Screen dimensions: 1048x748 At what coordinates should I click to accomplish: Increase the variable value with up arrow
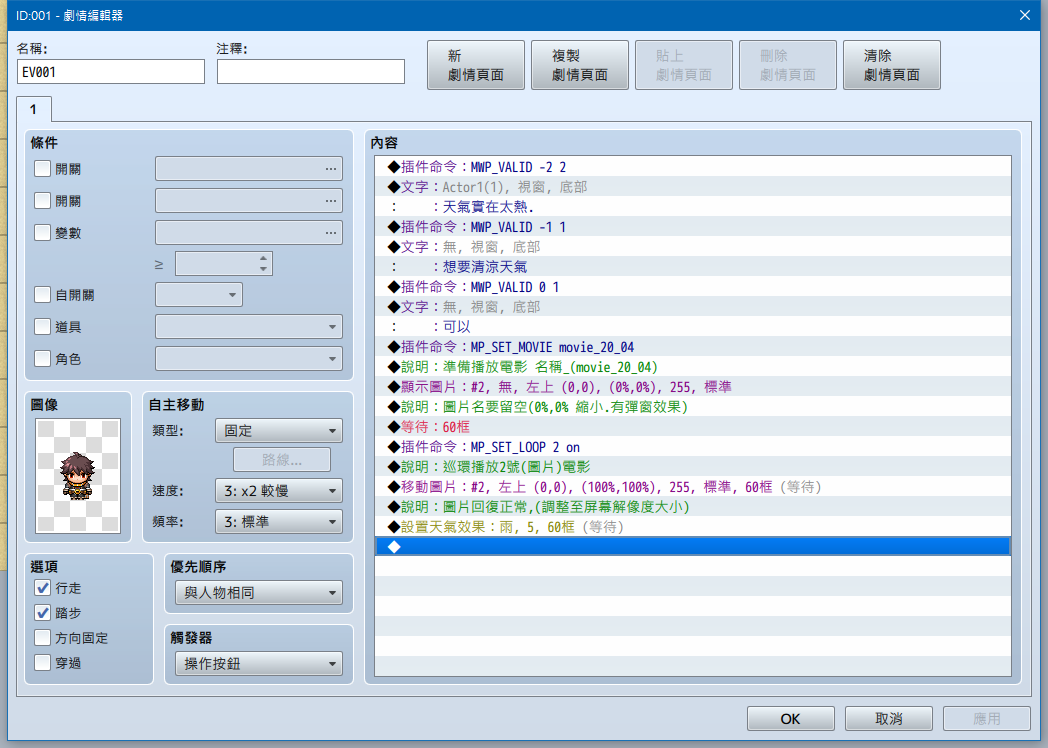point(263,258)
